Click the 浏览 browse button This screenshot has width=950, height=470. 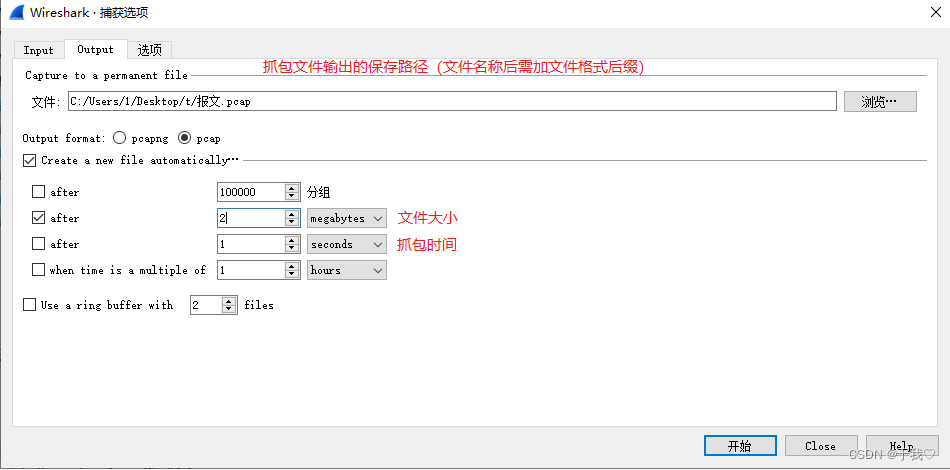[880, 102]
